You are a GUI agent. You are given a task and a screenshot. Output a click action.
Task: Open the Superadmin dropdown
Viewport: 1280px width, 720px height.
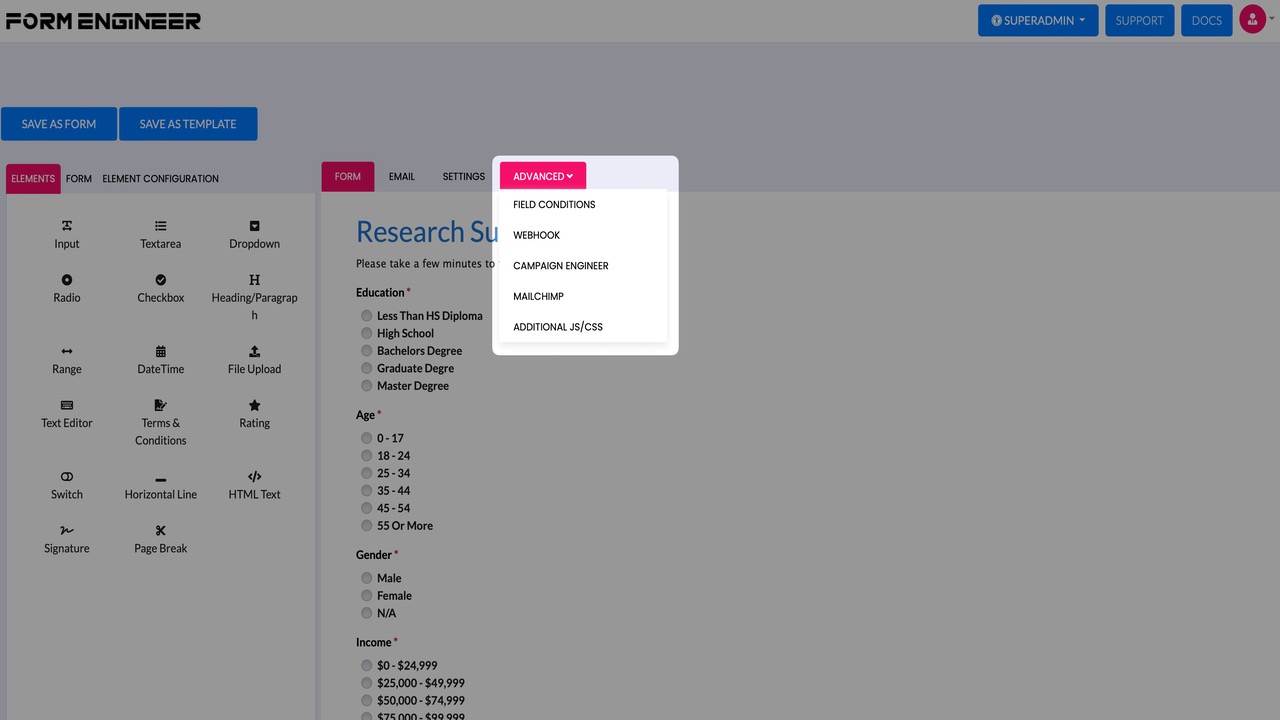point(1038,20)
